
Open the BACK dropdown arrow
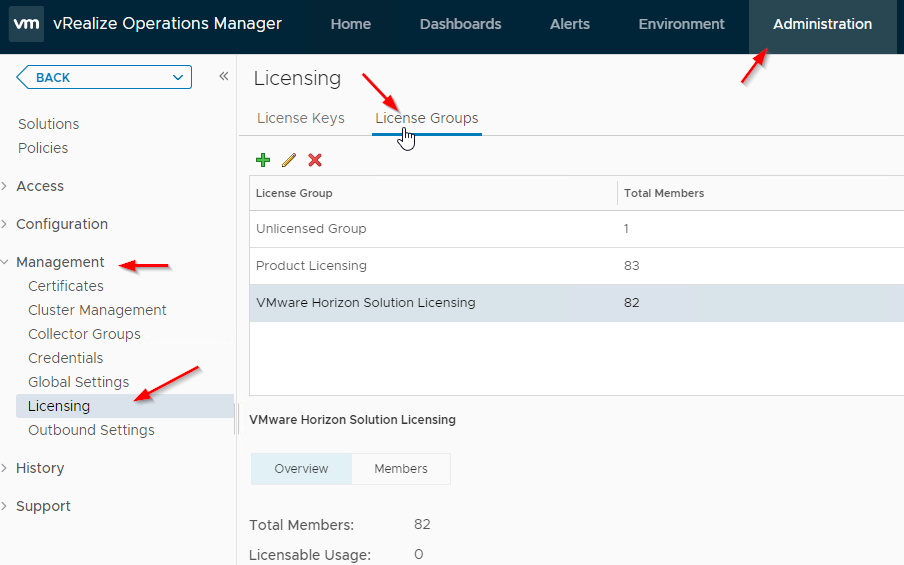pyautogui.click(x=178, y=77)
